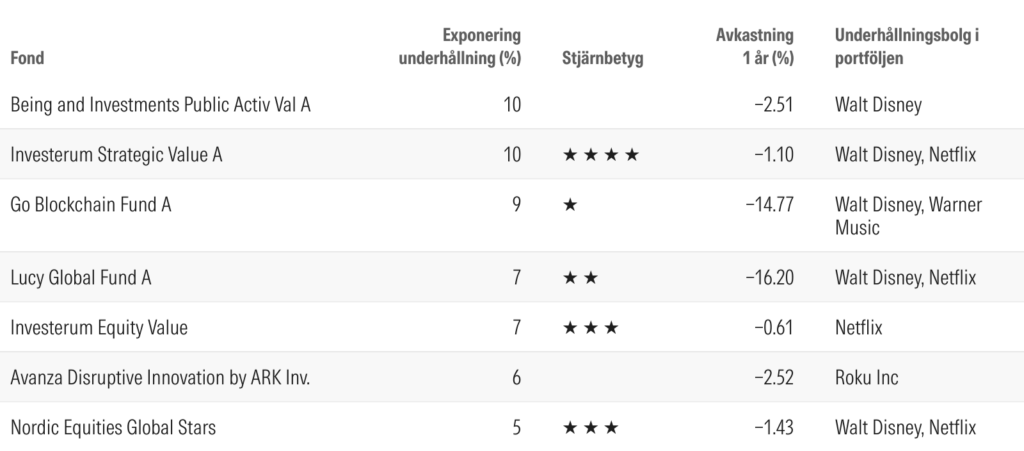Click the single star rating of Go Blockchain Fund A

pos(570,205)
